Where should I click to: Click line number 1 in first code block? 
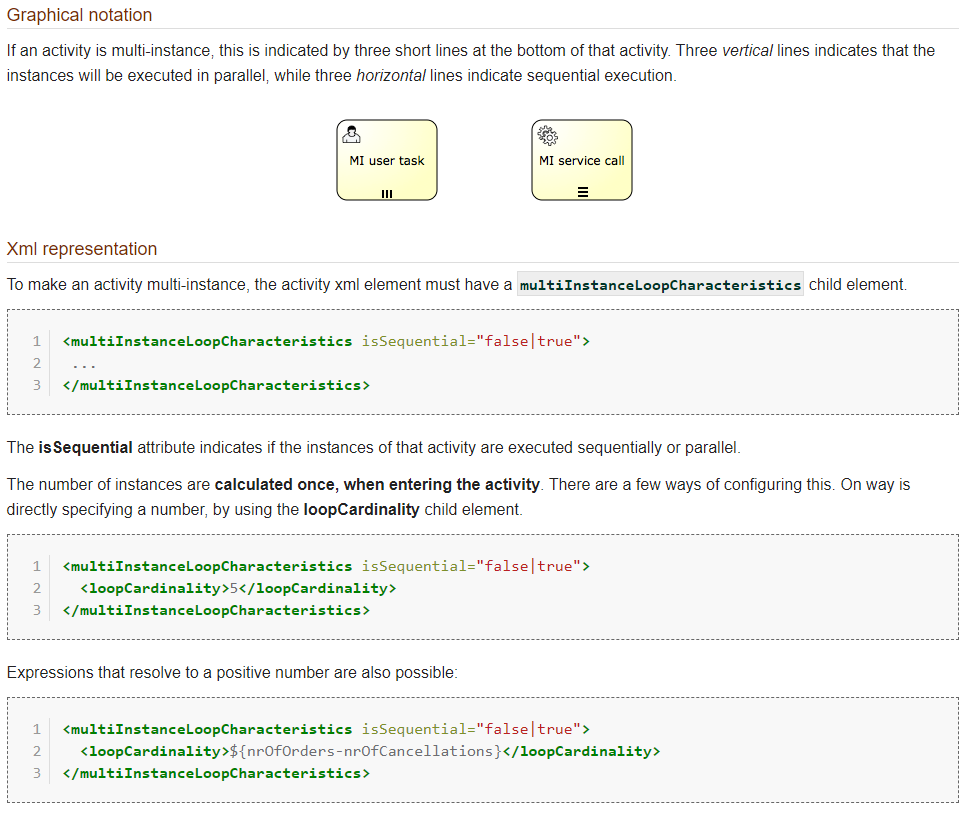(37, 341)
